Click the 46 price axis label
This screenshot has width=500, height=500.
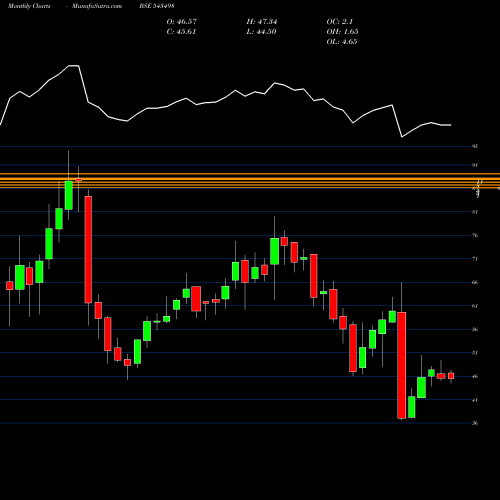tap(475, 376)
